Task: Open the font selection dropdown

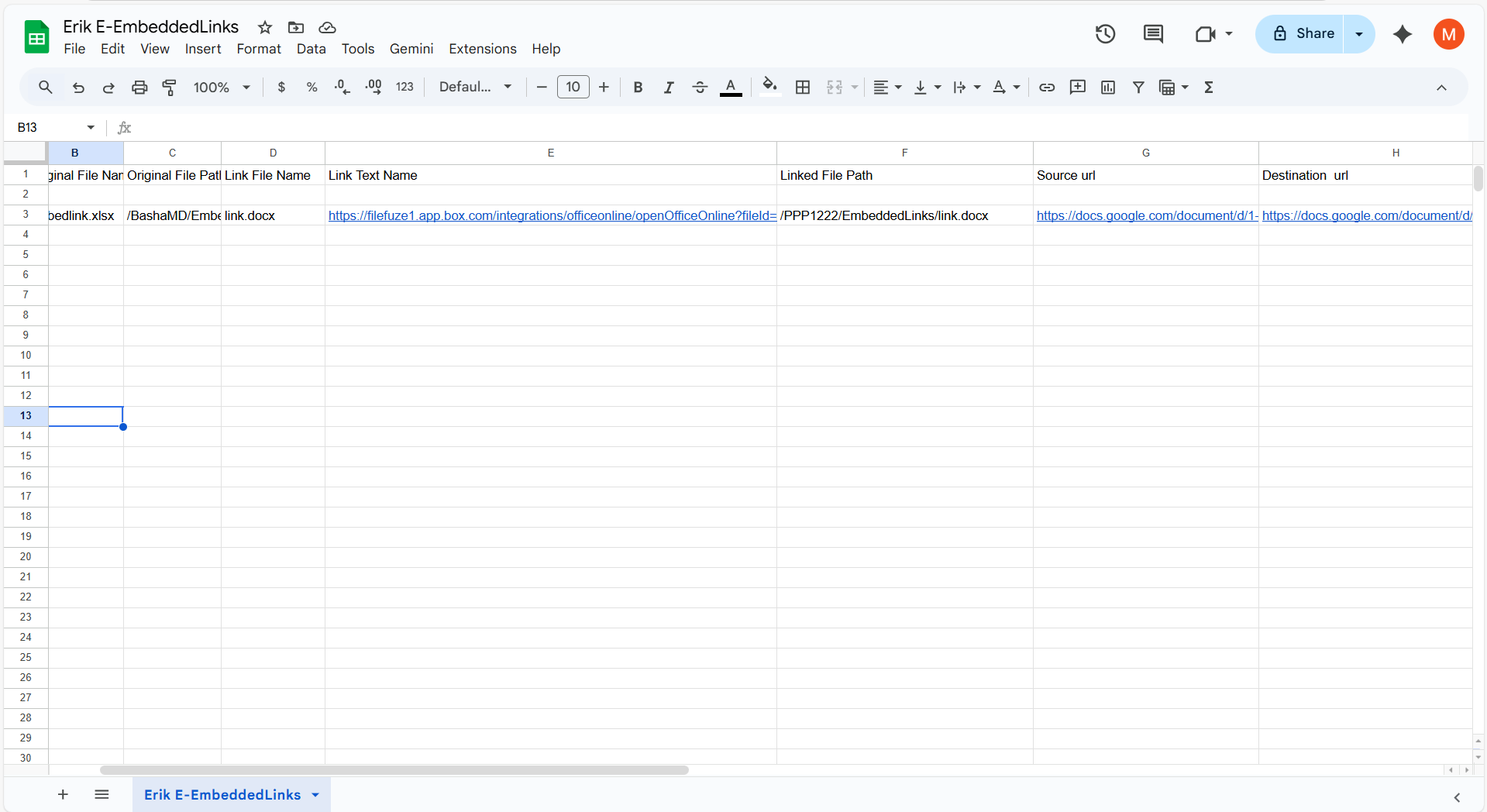Action: 474,87
